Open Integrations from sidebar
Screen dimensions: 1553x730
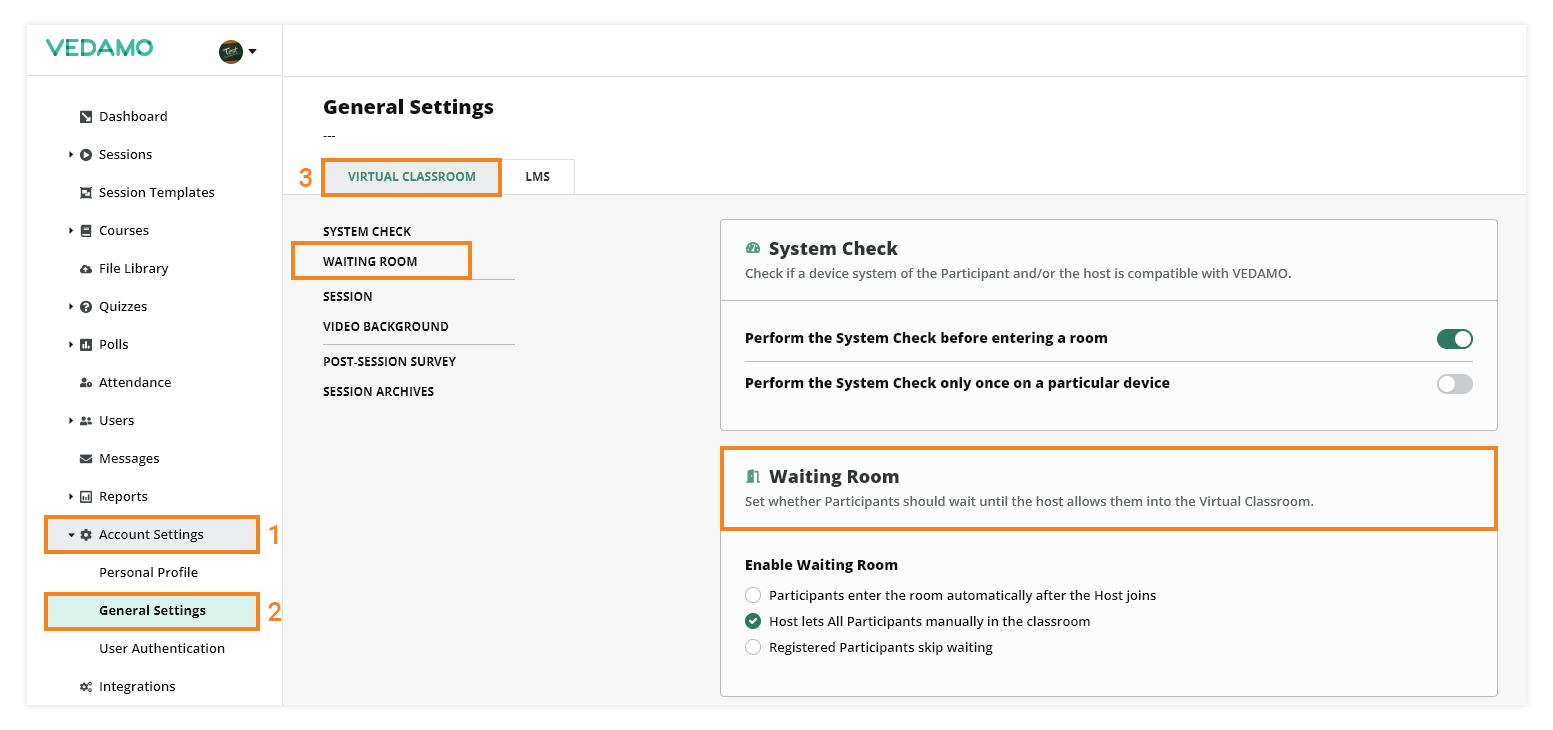(137, 687)
